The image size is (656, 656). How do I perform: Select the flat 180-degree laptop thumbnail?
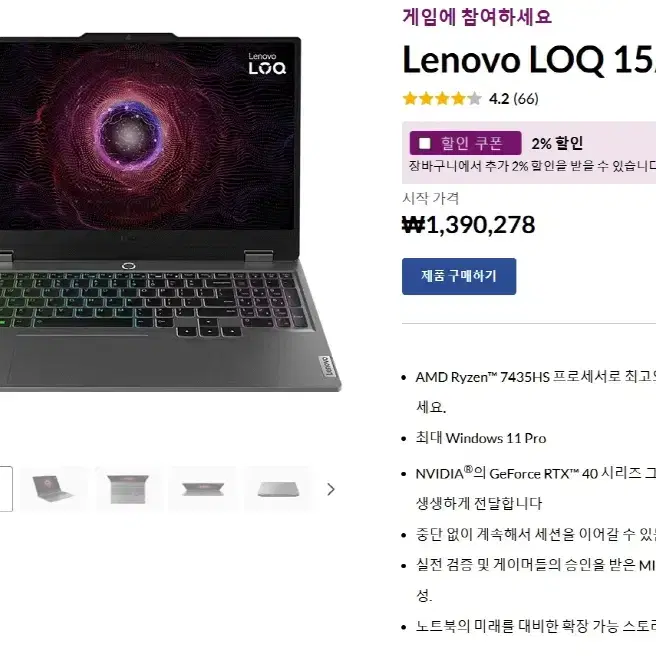(x=203, y=489)
